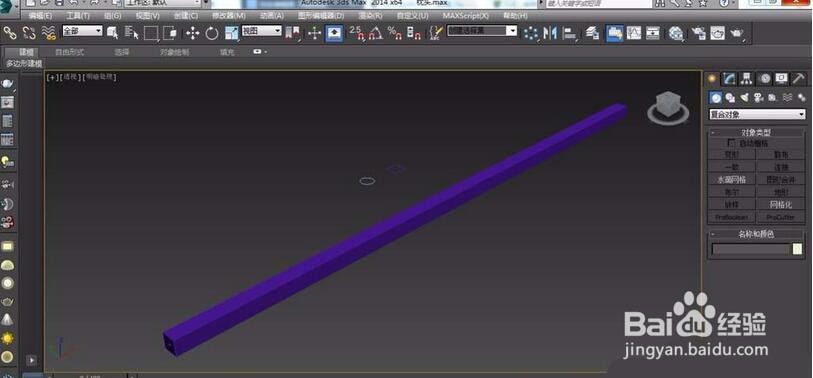This screenshot has width=813, height=378.
Task: Switch to the 建模 ribbon tab
Action: pyautogui.click(x=26, y=52)
